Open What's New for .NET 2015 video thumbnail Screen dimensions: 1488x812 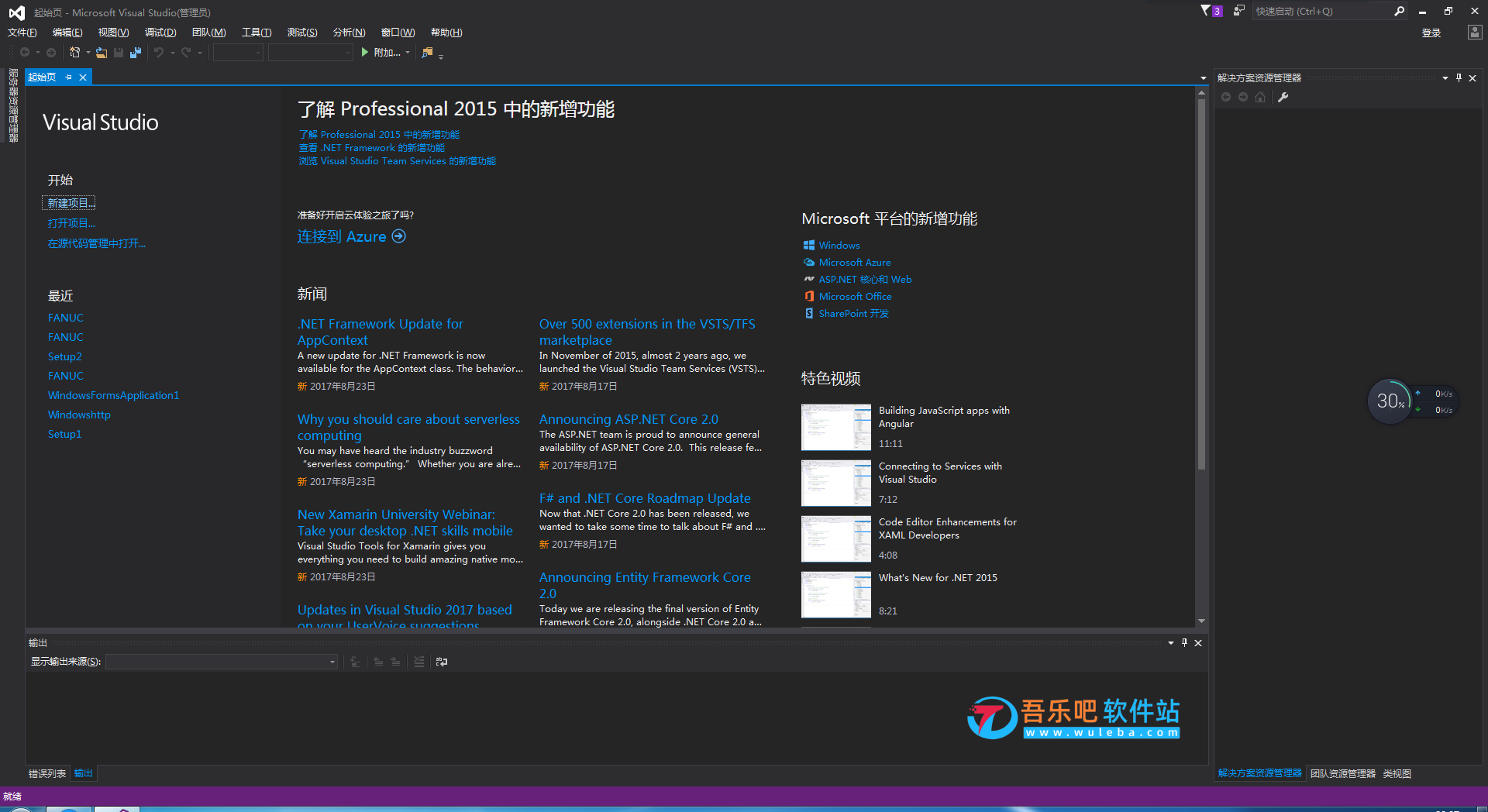[836, 595]
